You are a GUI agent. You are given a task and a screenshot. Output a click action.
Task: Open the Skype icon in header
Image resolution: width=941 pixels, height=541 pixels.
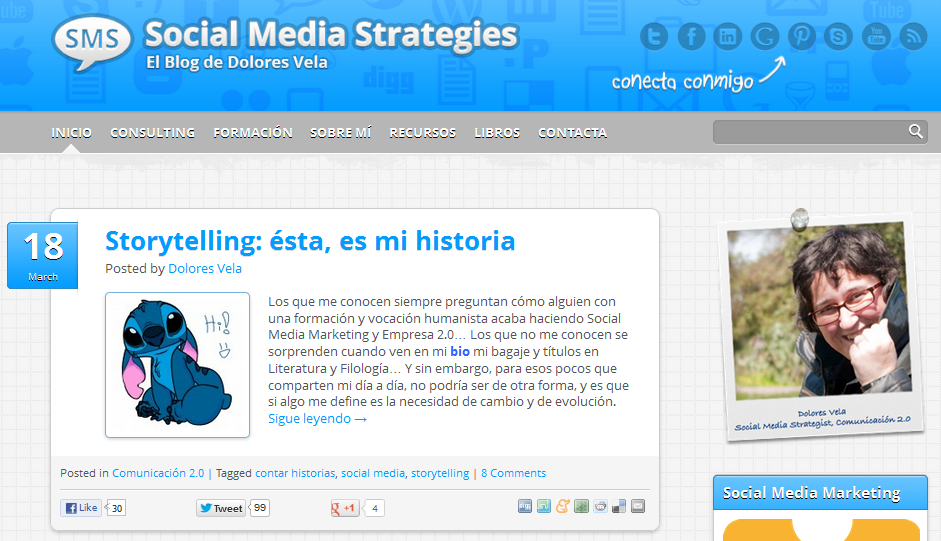click(x=838, y=37)
